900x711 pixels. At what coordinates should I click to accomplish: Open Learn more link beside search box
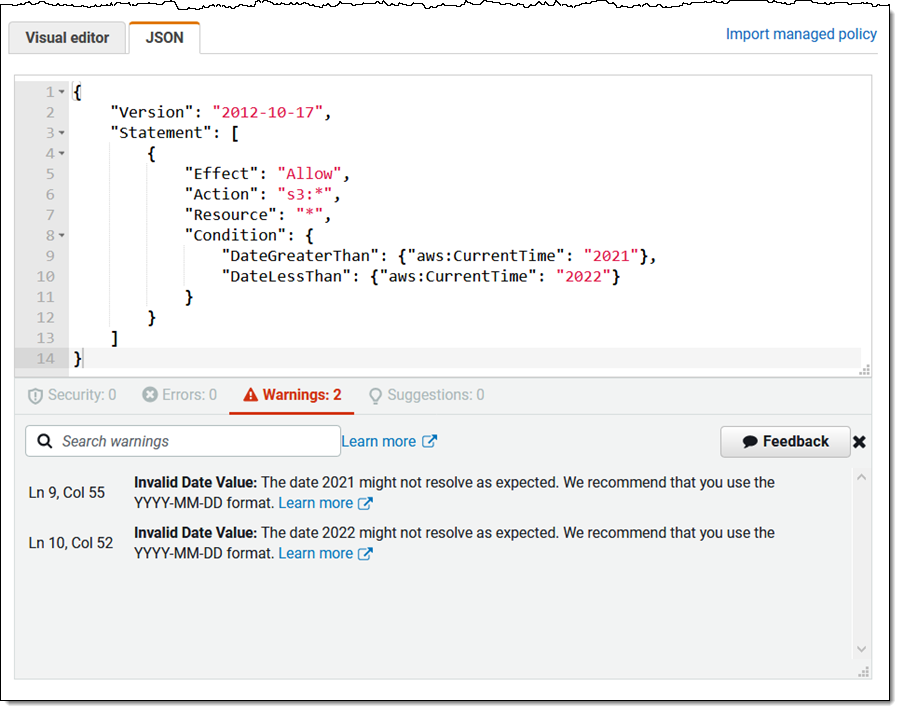tap(388, 441)
